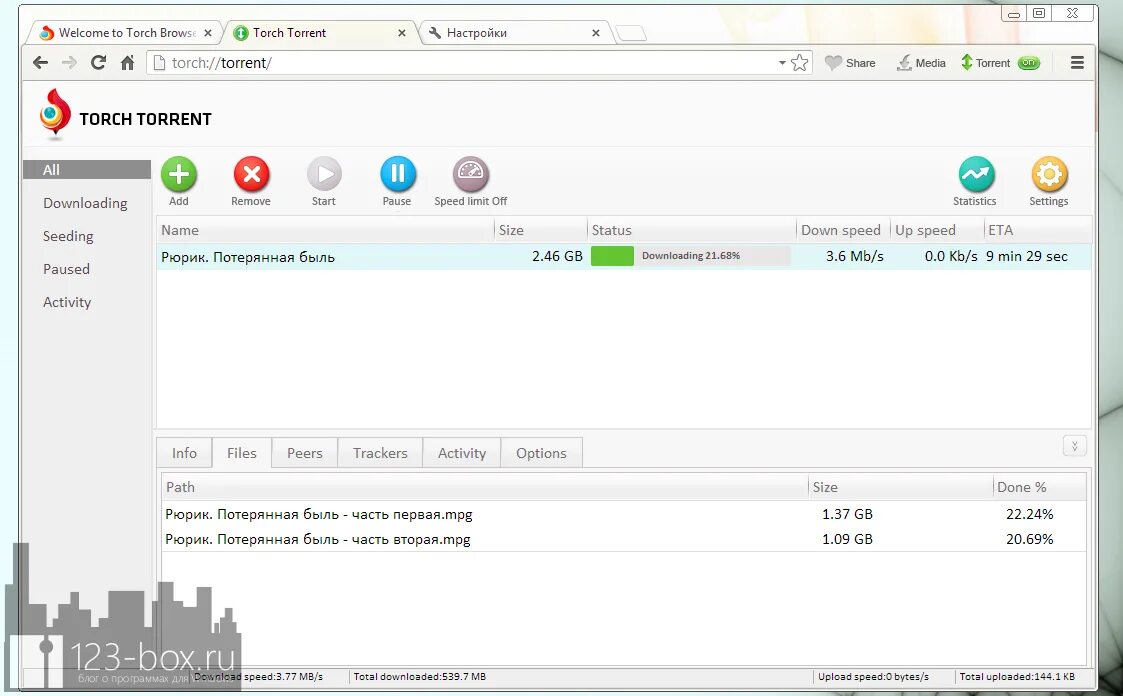Click the 20.69% done value
Image resolution: width=1123 pixels, height=696 pixels.
point(1030,539)
